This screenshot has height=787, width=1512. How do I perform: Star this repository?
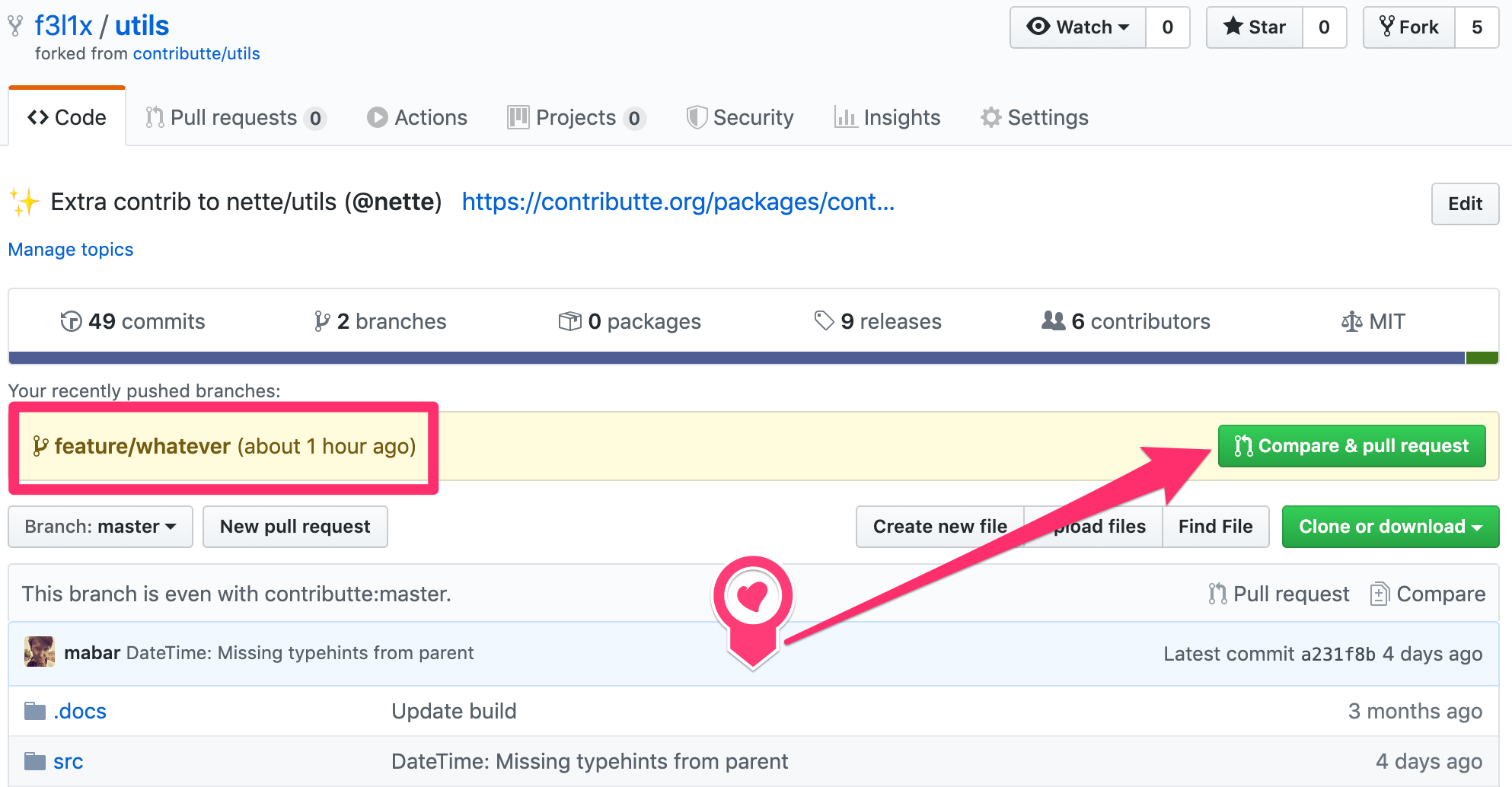pyautogui.click(x=1254, y=27)
